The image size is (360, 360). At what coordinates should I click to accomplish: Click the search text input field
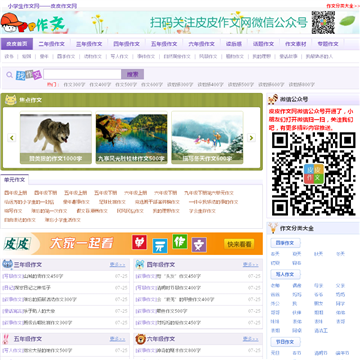[82, 74]
